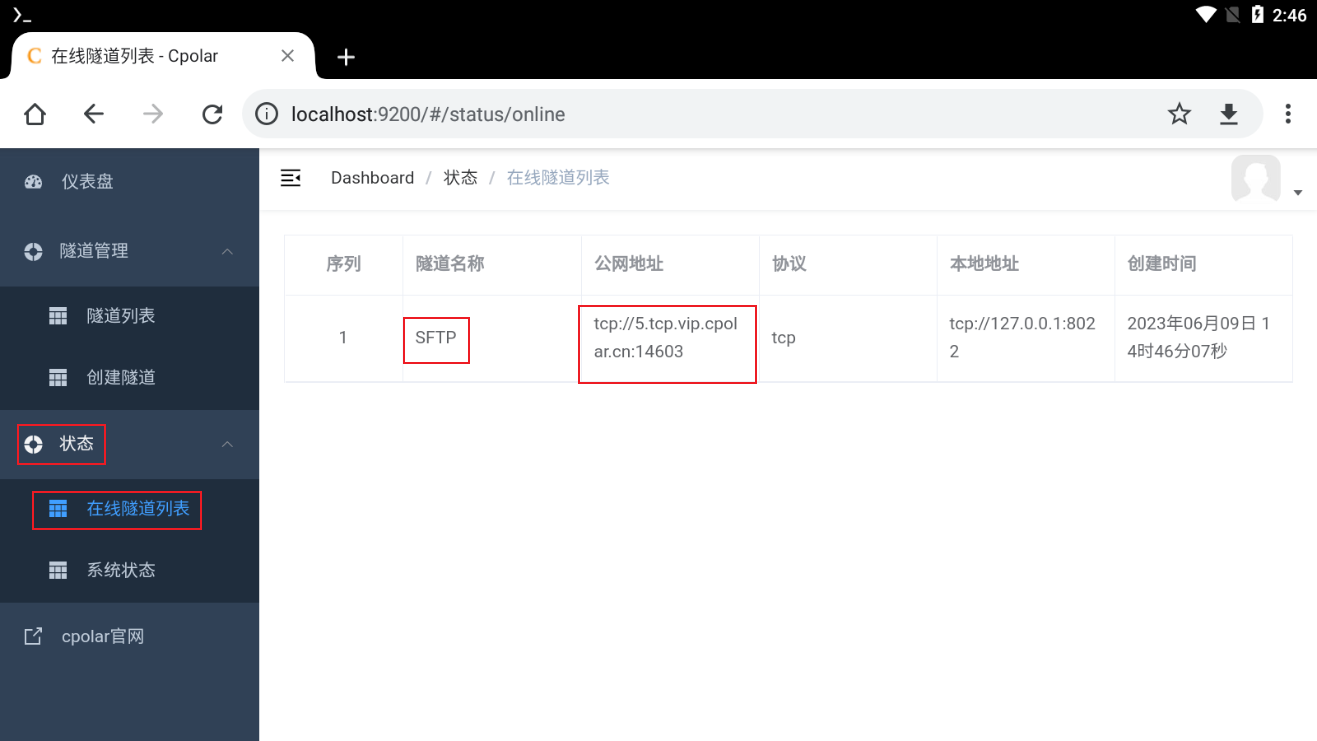Open 系统状态 in the sidebar
The width and height of the screenshot is (1317, 741).
129,570
